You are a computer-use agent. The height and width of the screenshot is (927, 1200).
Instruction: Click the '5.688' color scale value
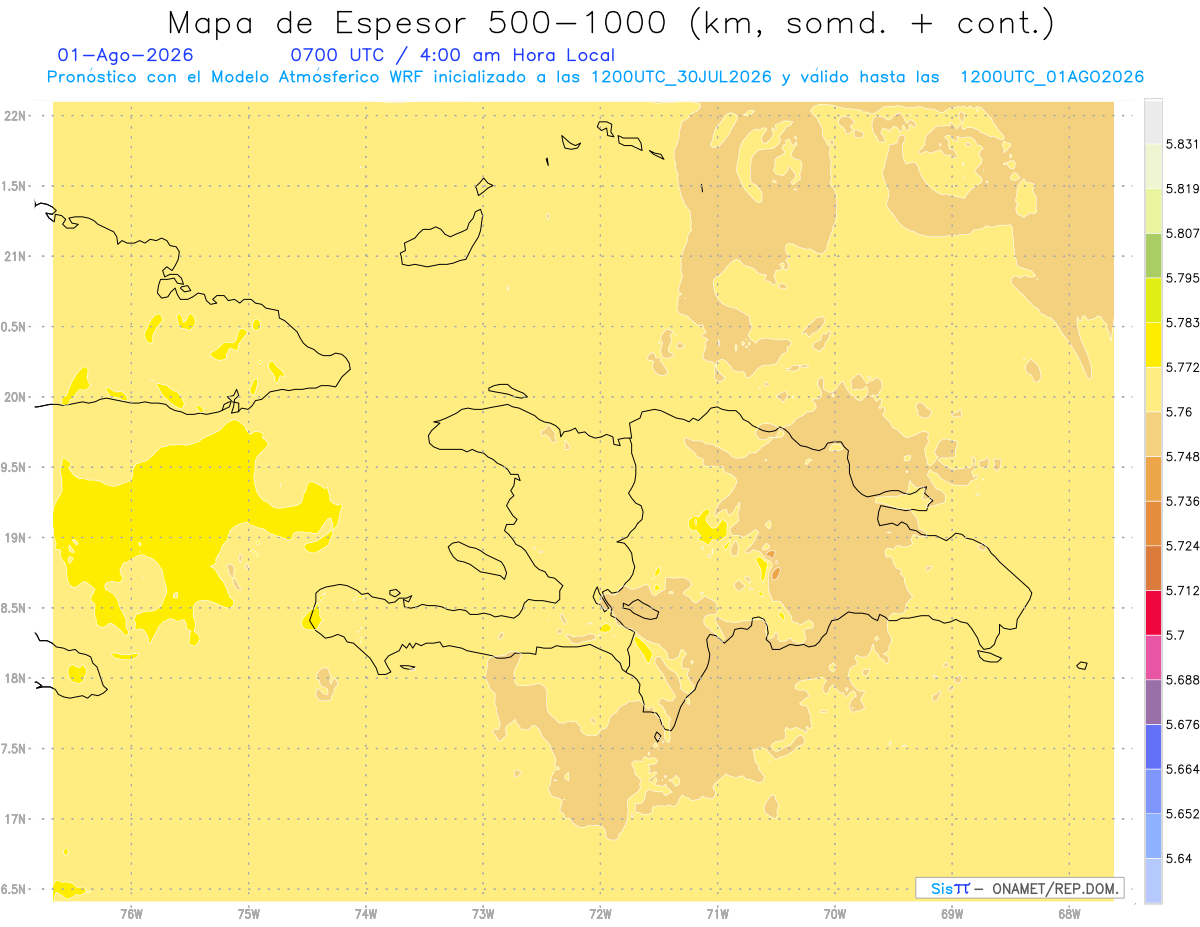point(1182,680)
